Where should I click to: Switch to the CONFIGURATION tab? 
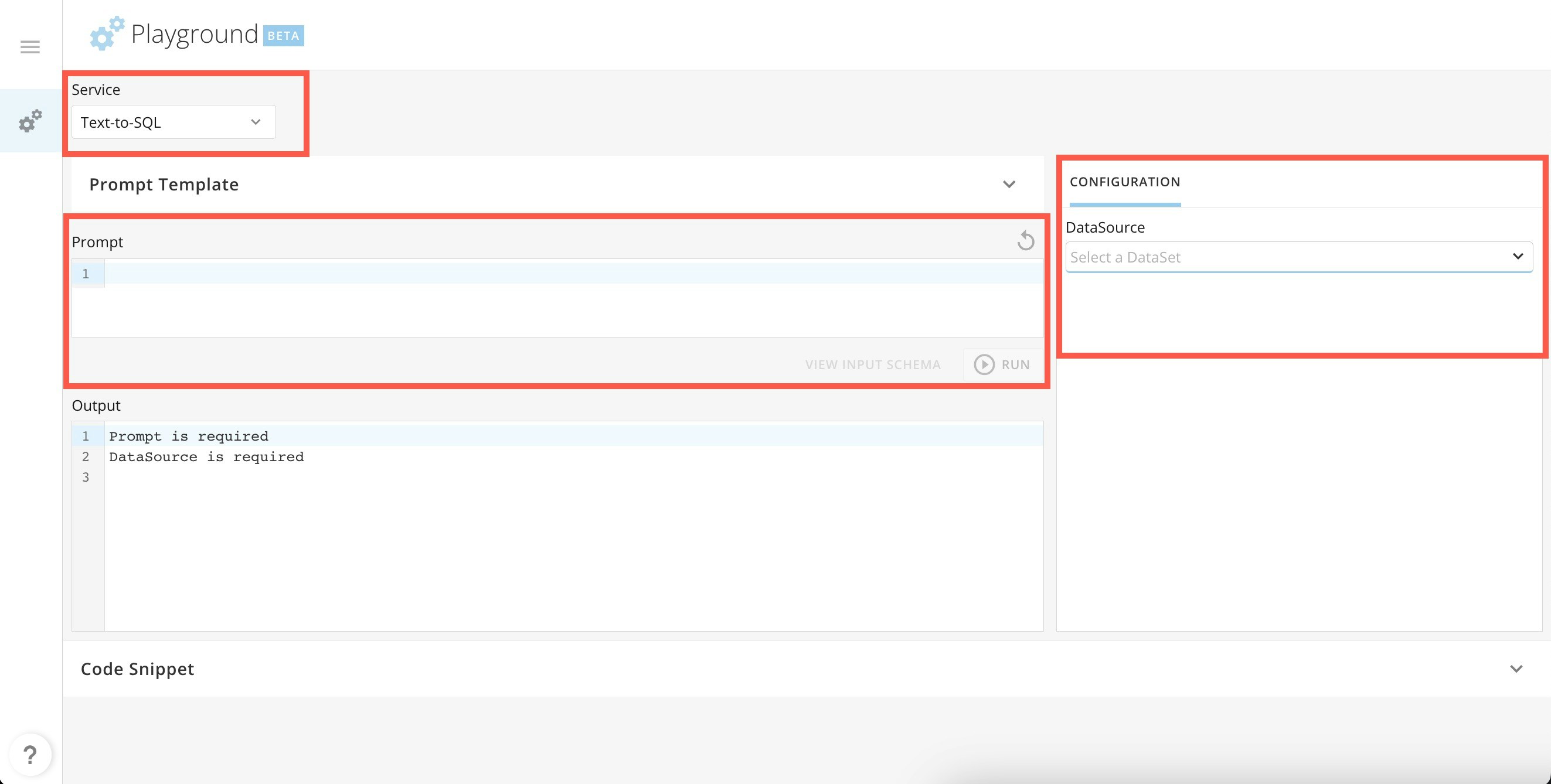click(1124, 182)
